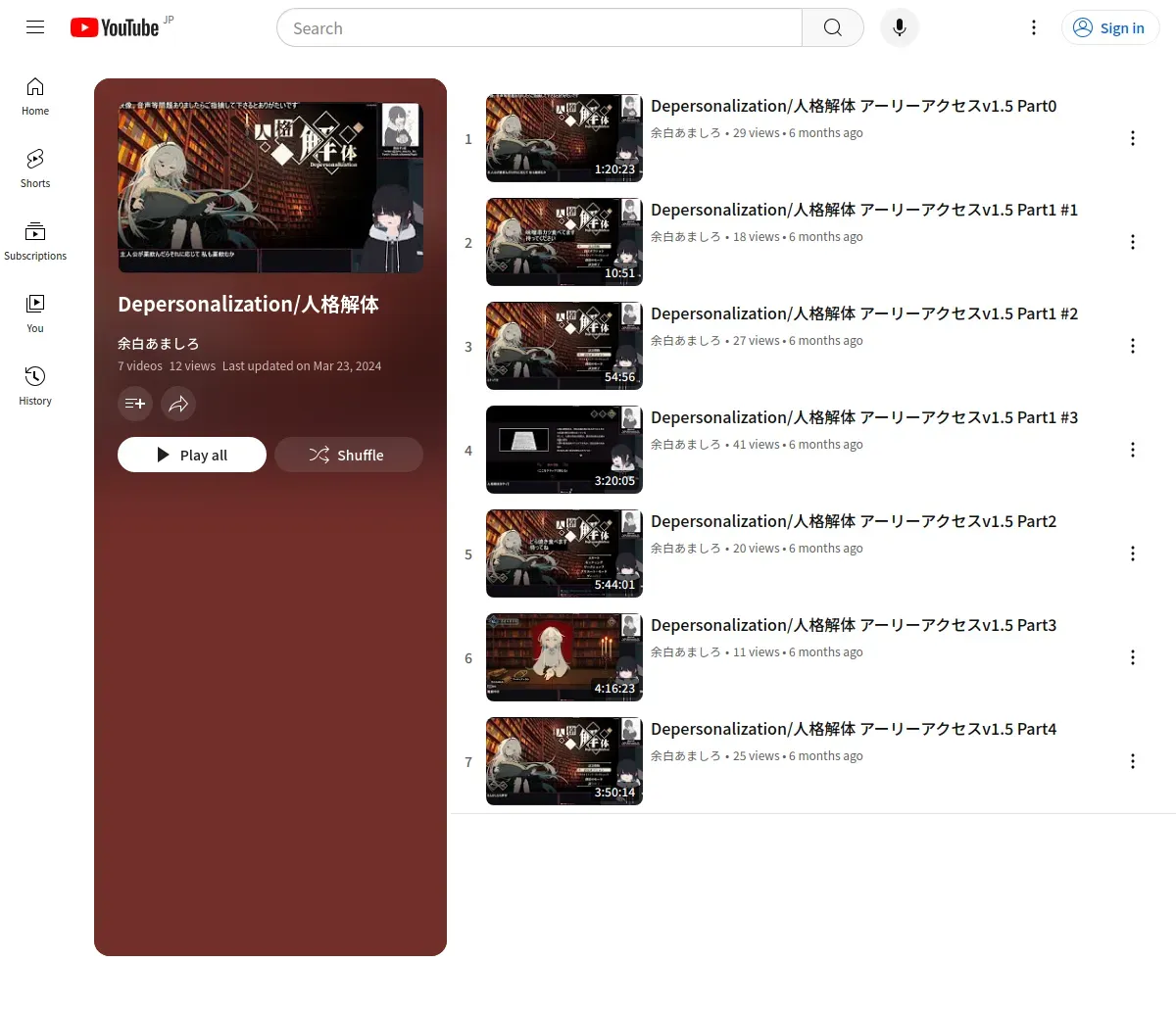Start voice search with the microphone

(x=900, y=27)
